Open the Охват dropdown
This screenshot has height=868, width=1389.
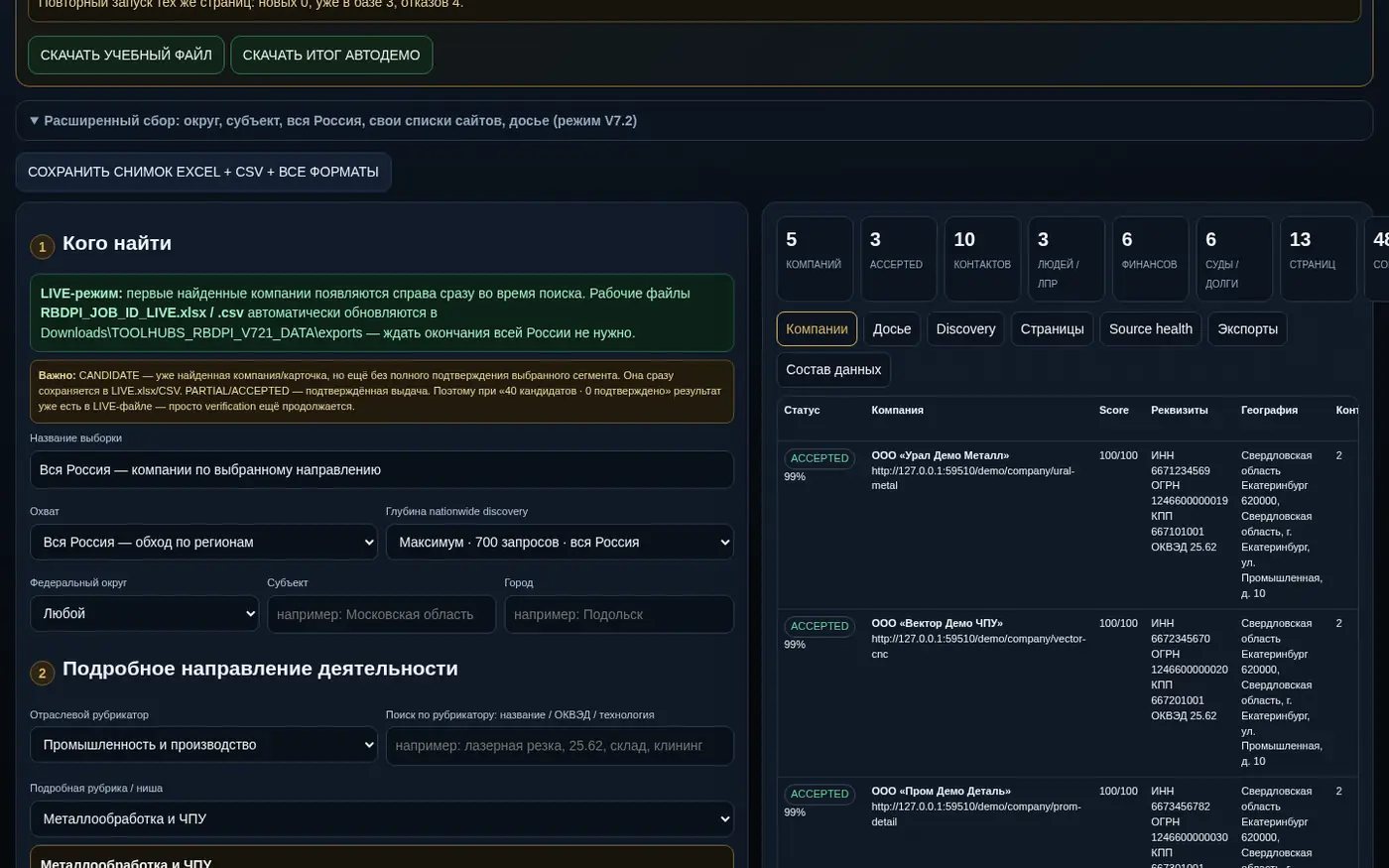coord(203,542)
